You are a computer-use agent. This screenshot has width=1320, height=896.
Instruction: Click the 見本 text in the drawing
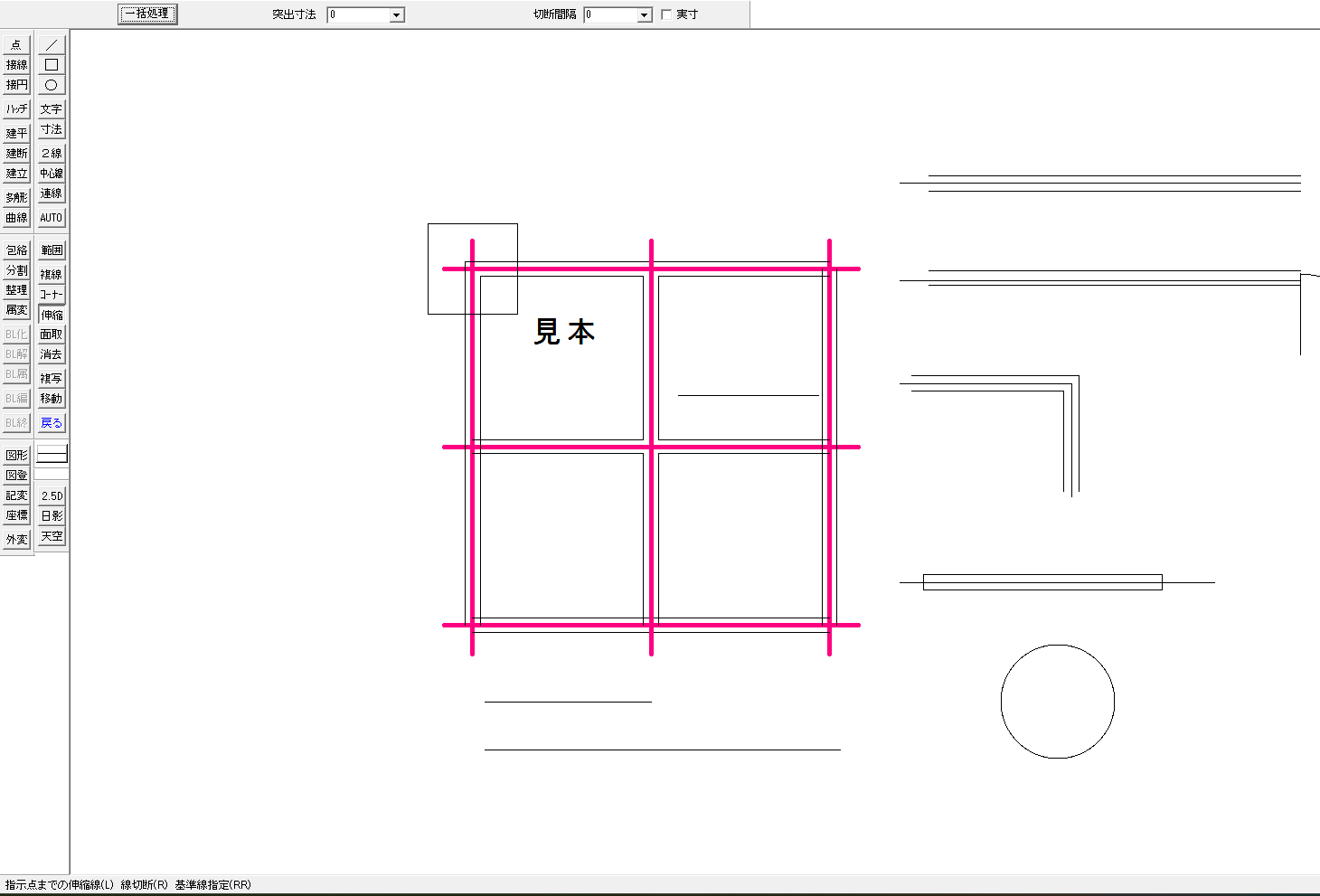[564, 332]
